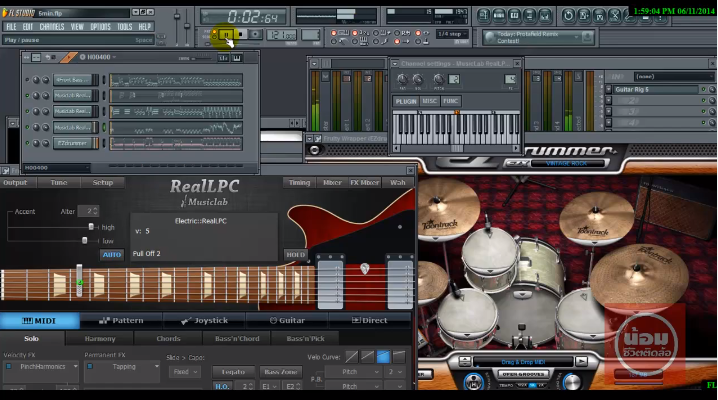Viewport: 718px width, 400px height.
Task: Open the 1/4 step snap dropdown
Action: (451, 34)
